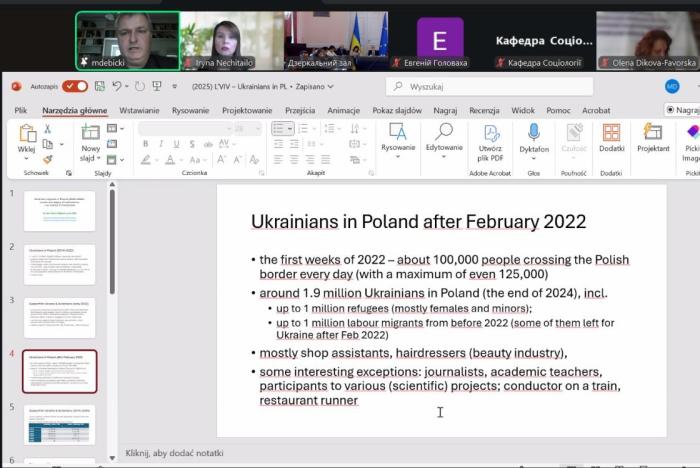Start the slideshow from the quick access icon
The height and width of the screenshot is (468, 700).
tap(157, 86)
